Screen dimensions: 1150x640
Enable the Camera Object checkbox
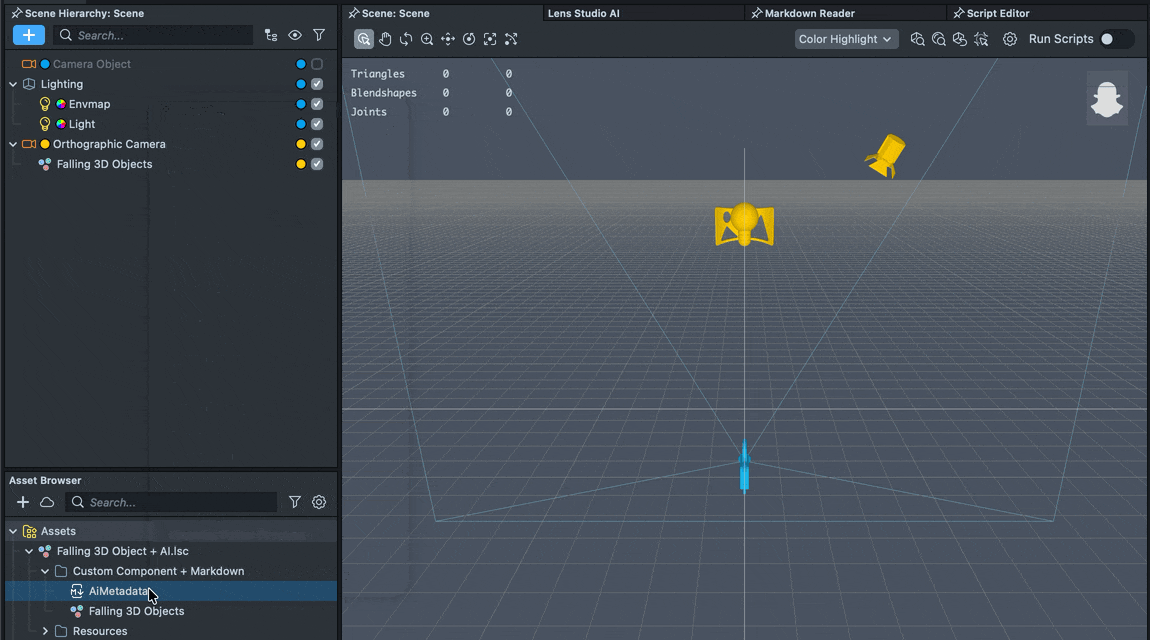click(317, 64)
